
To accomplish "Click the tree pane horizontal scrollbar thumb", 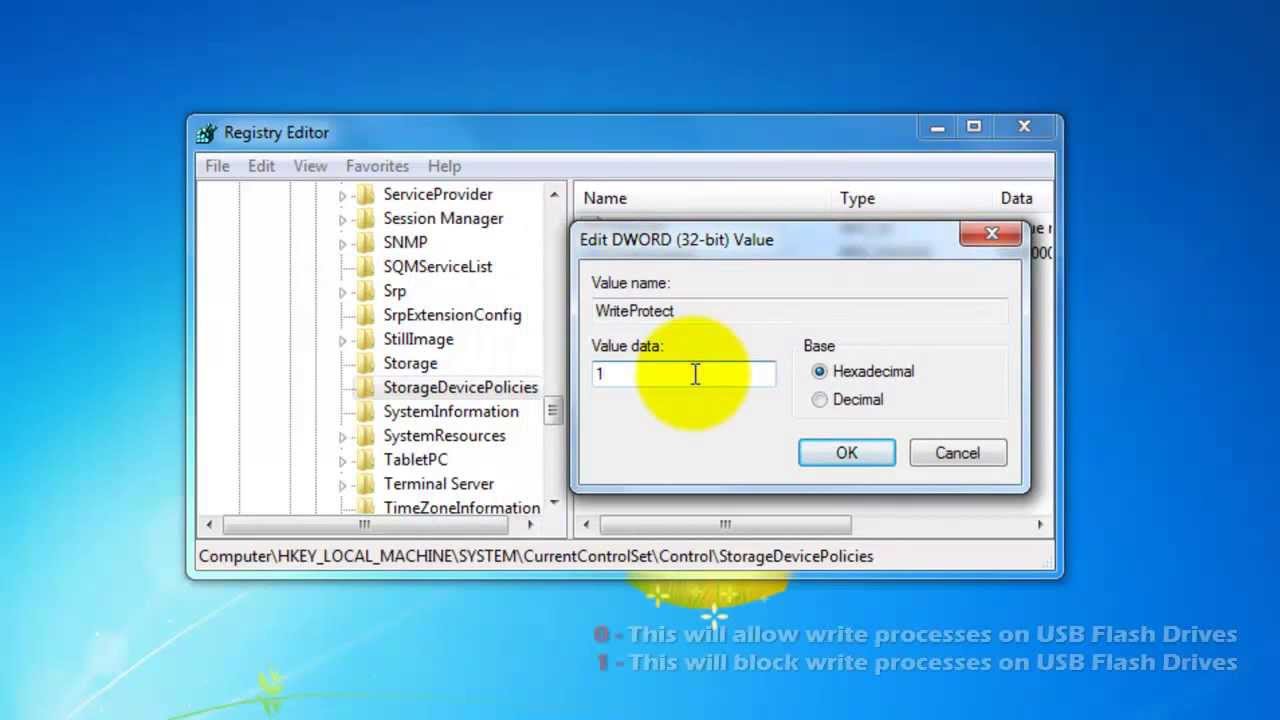I will pyautogui.click(x=365, y=524).
